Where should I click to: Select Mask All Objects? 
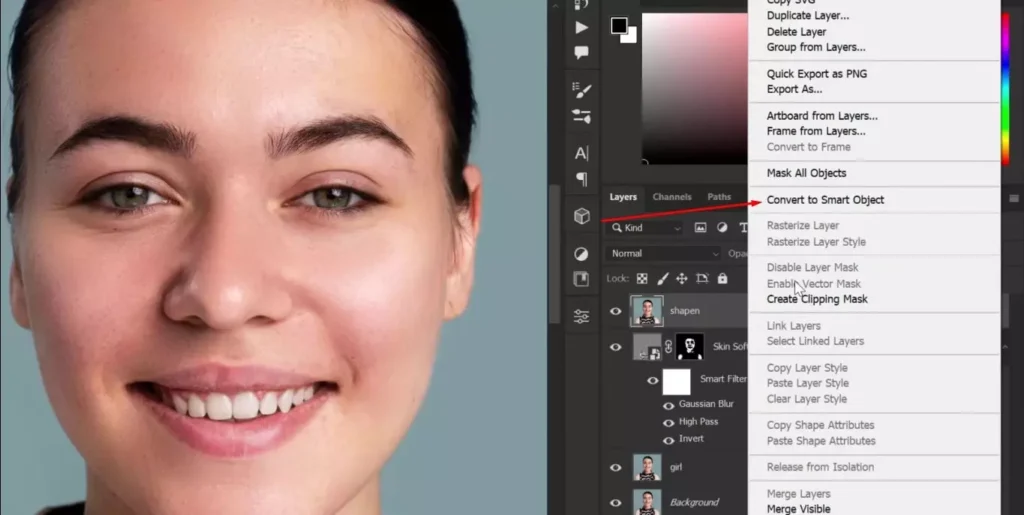point(806,173)
